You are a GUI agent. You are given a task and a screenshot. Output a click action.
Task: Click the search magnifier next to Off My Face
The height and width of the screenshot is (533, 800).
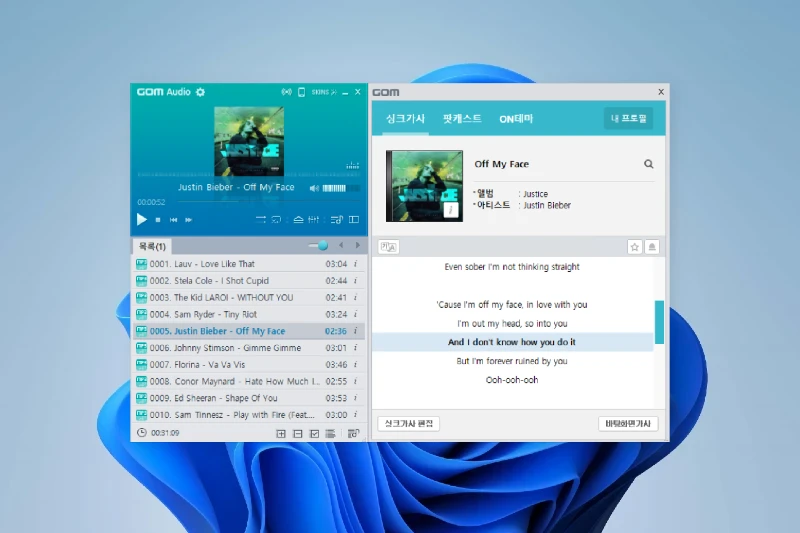648,164
